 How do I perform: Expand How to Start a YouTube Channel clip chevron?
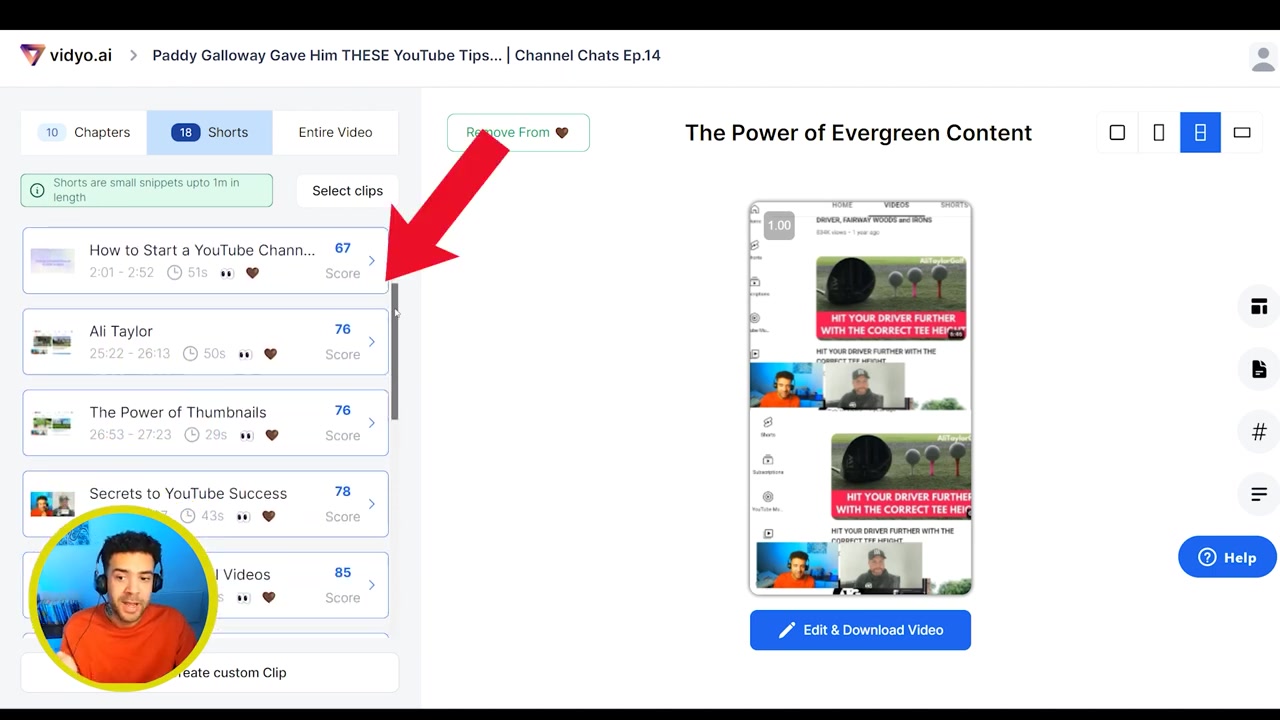click(x=372, y=261)
